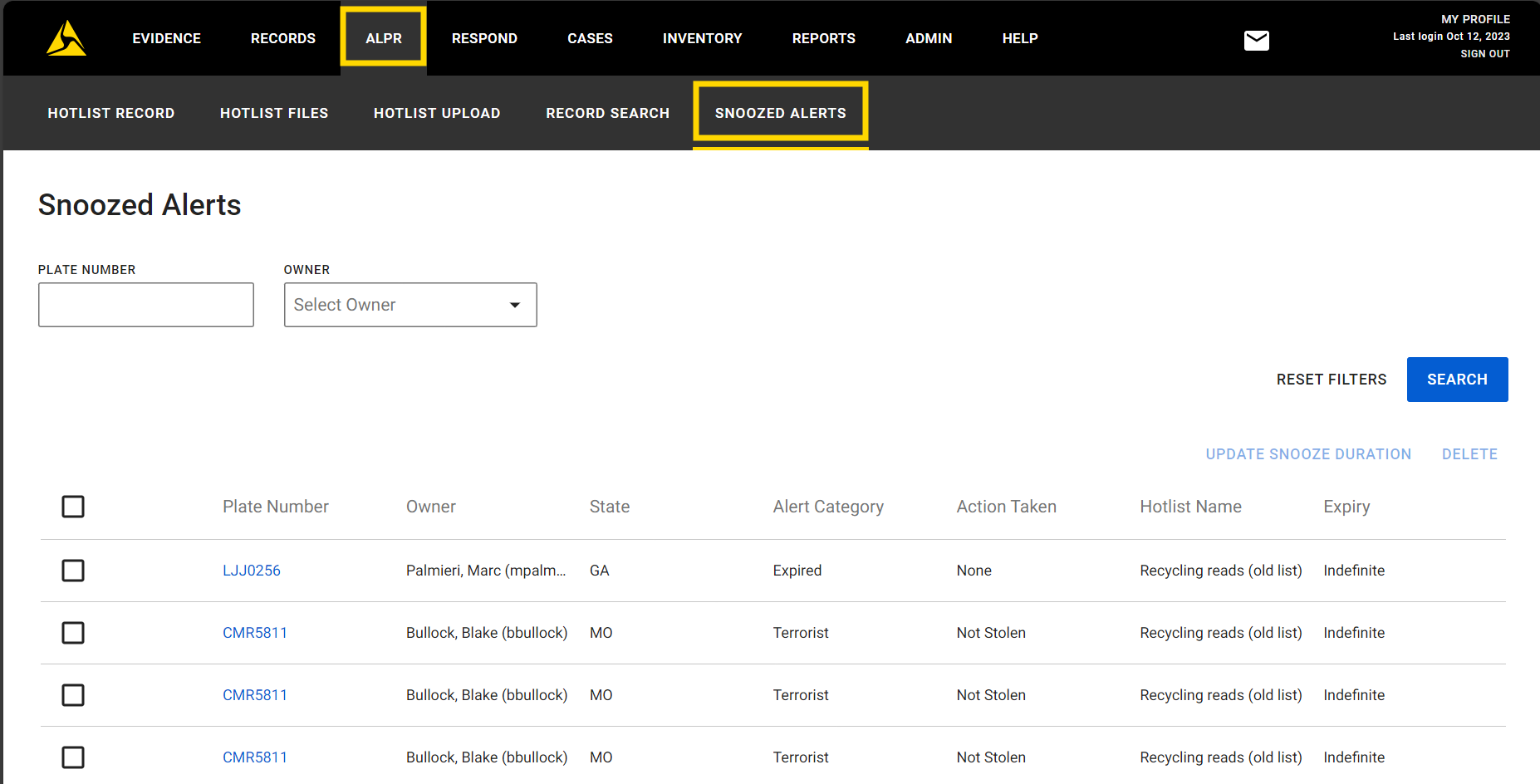Viewport: 1540px width, 784px height.
Task: Click in the Plate Number field
Action: pos(146,305)
